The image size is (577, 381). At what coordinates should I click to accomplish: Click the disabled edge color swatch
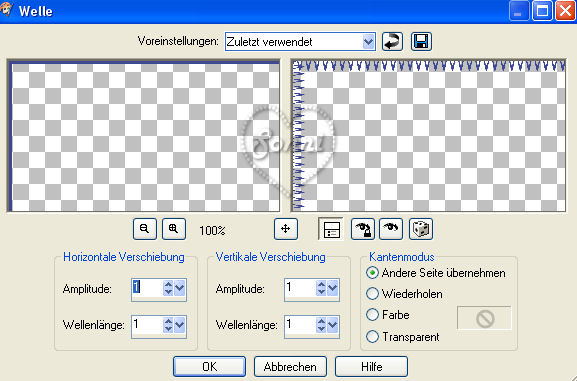pos(484,318)
